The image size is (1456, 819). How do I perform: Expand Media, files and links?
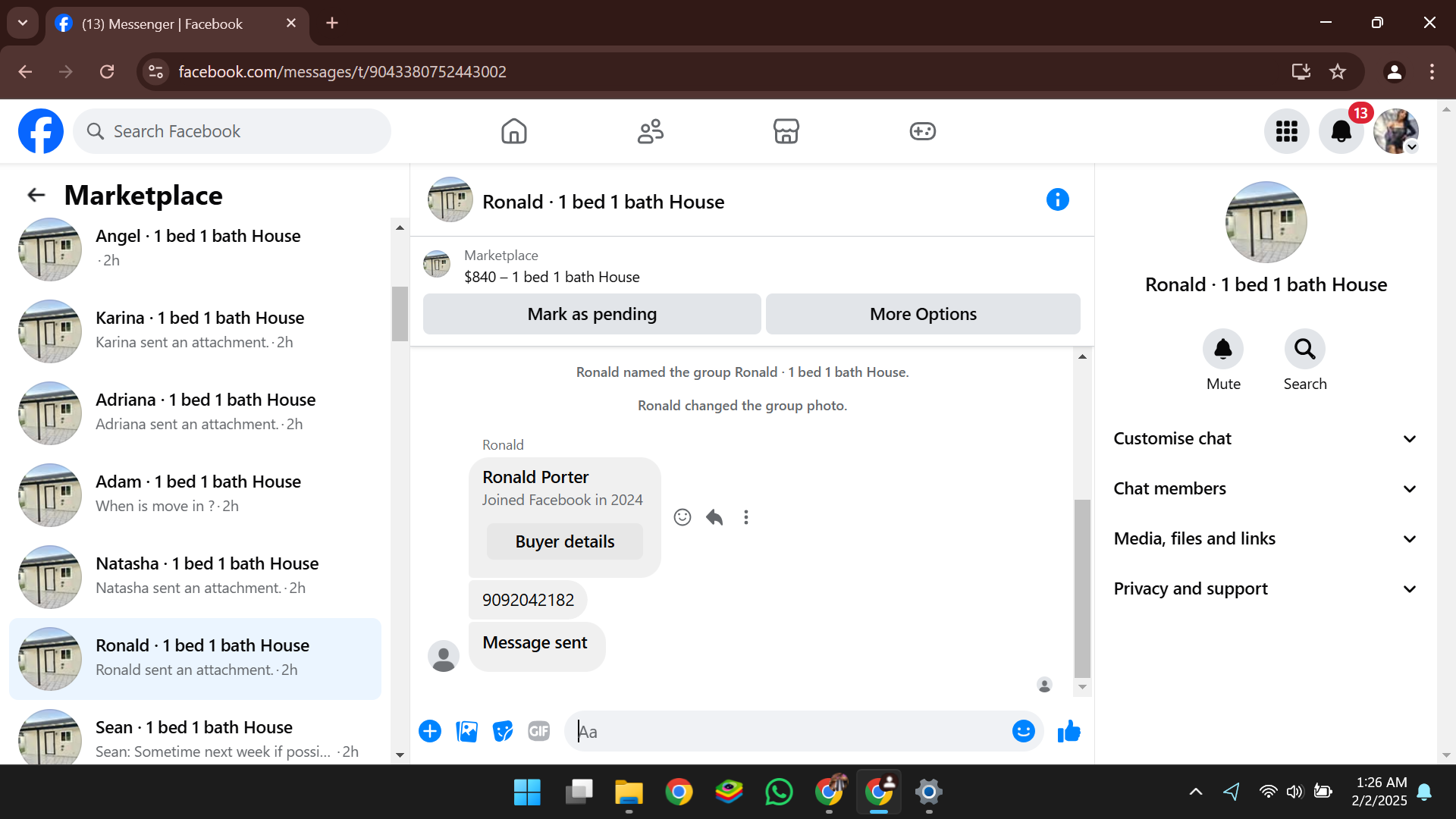click(x=1264, y=539)
